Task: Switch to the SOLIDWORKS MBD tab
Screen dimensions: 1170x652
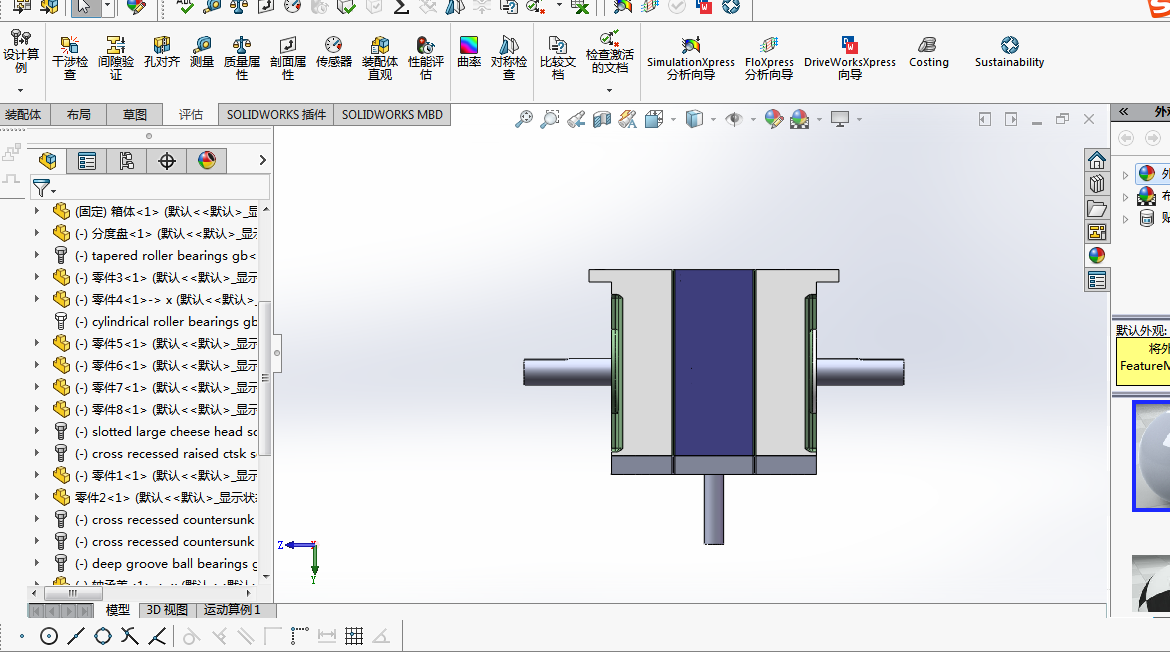Action: coord(392,115)
